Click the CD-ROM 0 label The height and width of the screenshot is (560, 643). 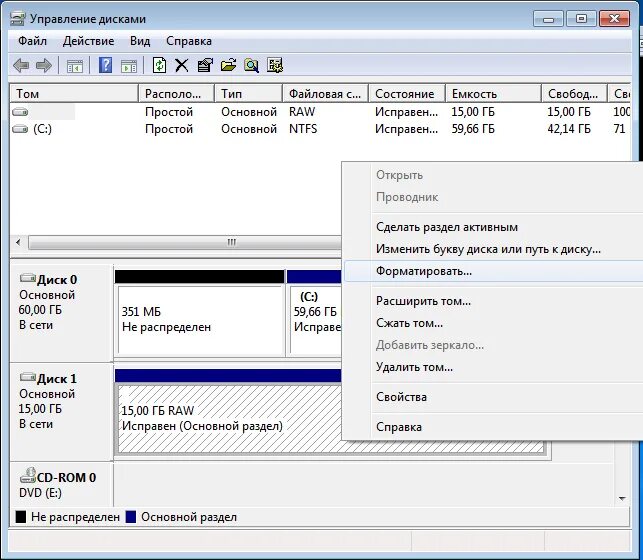[x=66, y=478]
